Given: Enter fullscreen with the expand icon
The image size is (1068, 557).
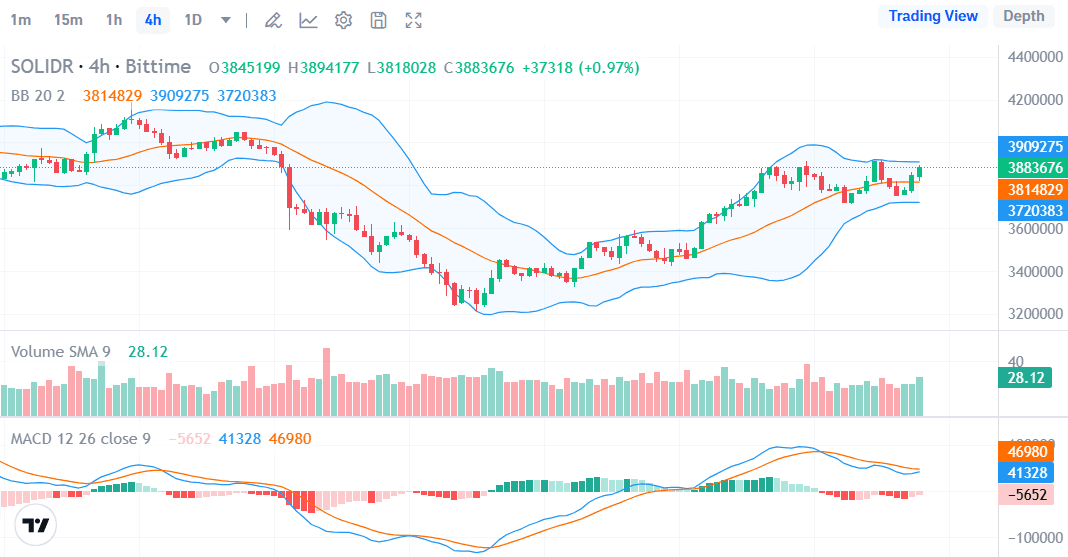Looking at the screenshot, I should [413, 20].
